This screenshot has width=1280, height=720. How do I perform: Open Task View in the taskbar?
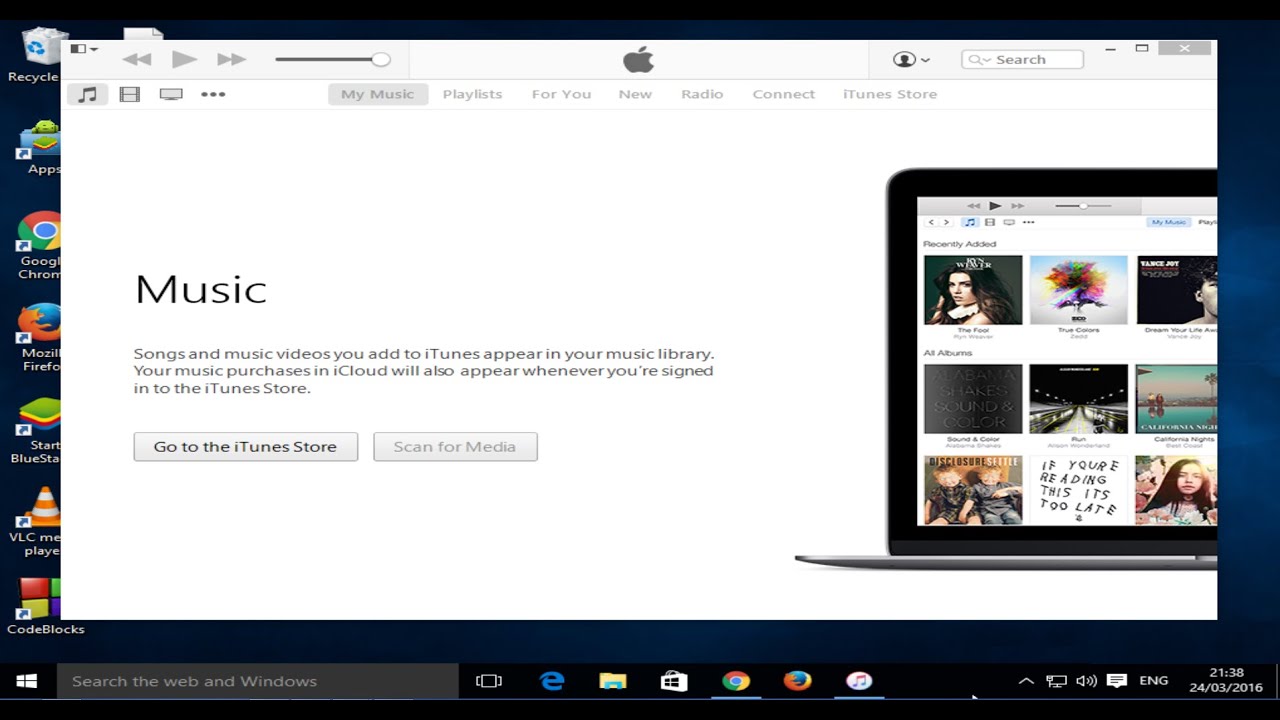coord(489,681)
